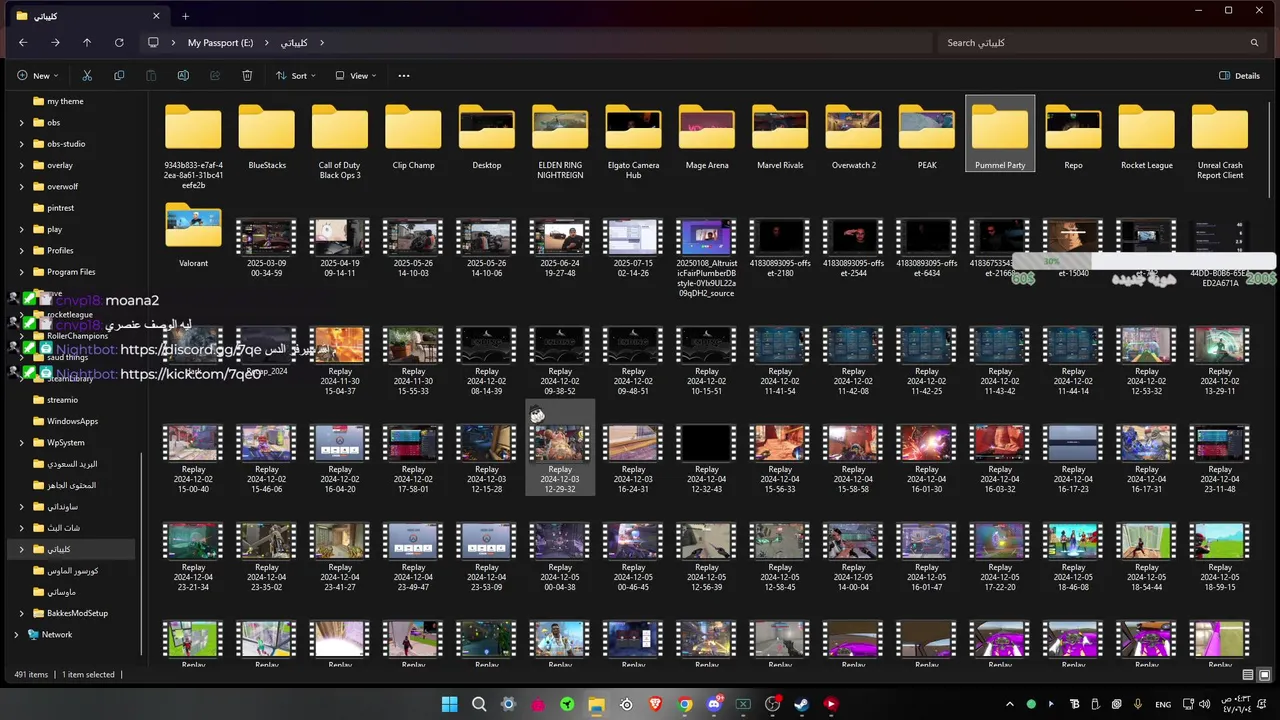Click كليباتي in the address breadcrumb
Image resolution: width=1280 pixels, height=720 pixels.
coord(294,43)
